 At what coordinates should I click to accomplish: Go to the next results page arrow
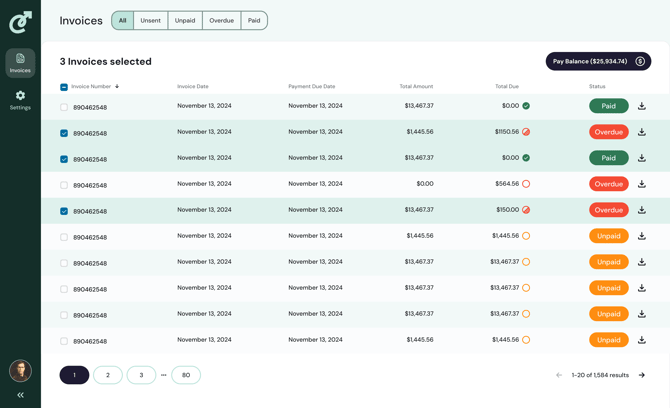(641, 375)
